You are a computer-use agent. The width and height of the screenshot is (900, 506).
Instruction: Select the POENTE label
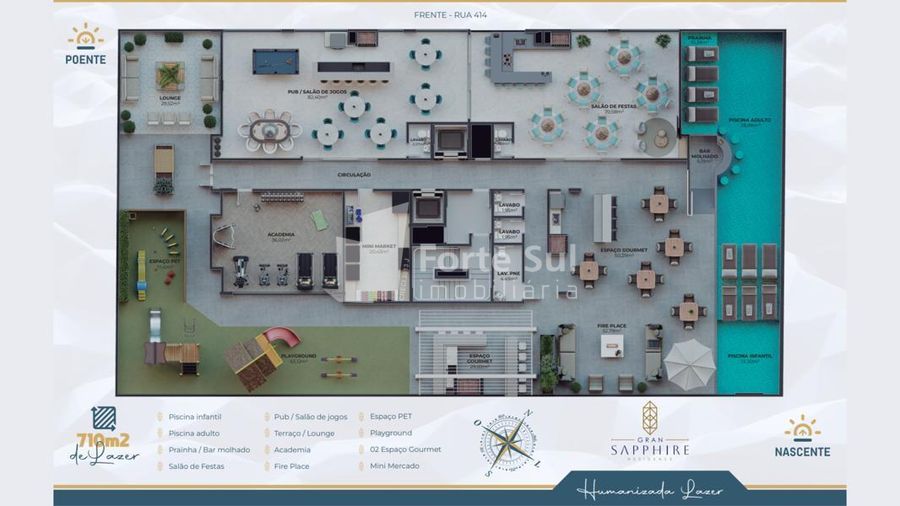click(86, 60)
